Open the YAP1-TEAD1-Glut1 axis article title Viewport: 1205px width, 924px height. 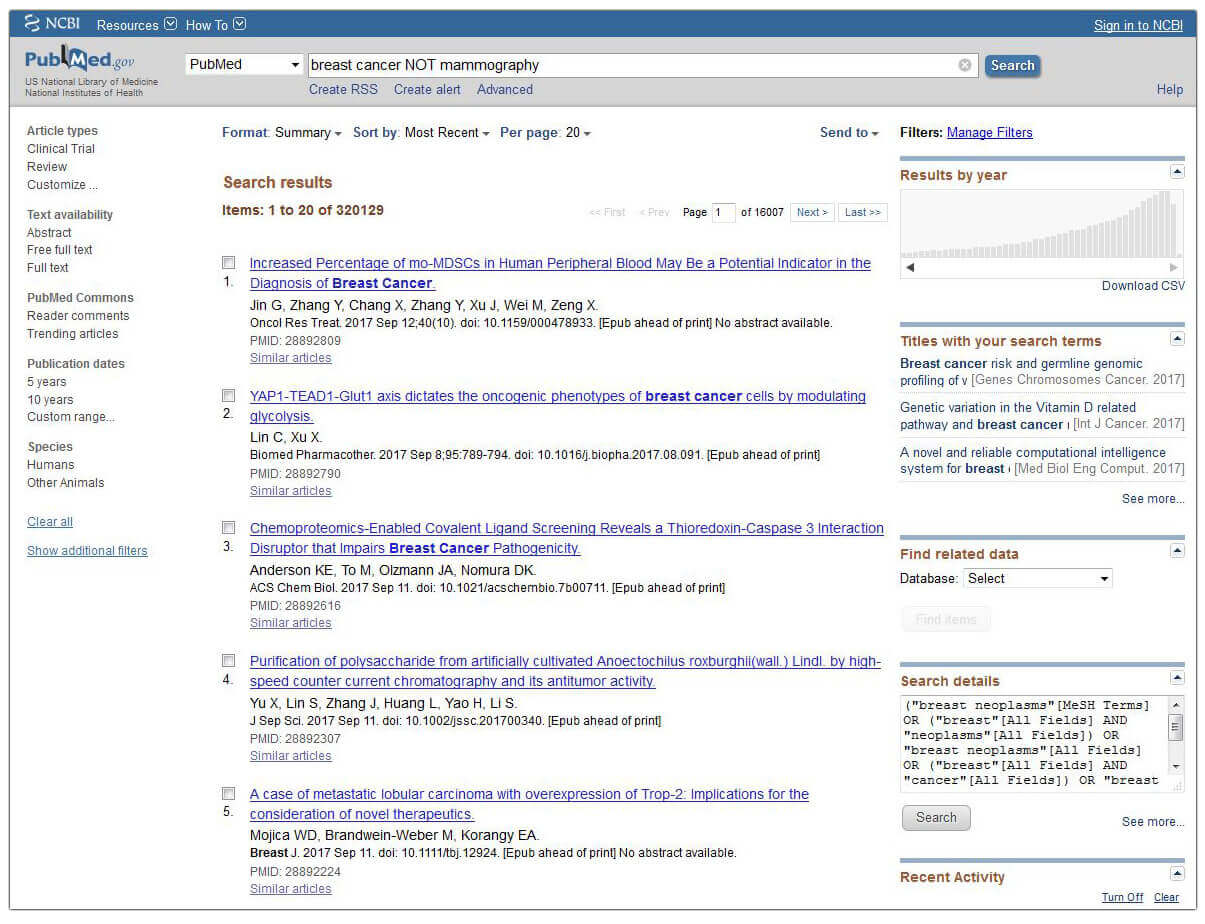pyautogui.click(x=557, y=406)
